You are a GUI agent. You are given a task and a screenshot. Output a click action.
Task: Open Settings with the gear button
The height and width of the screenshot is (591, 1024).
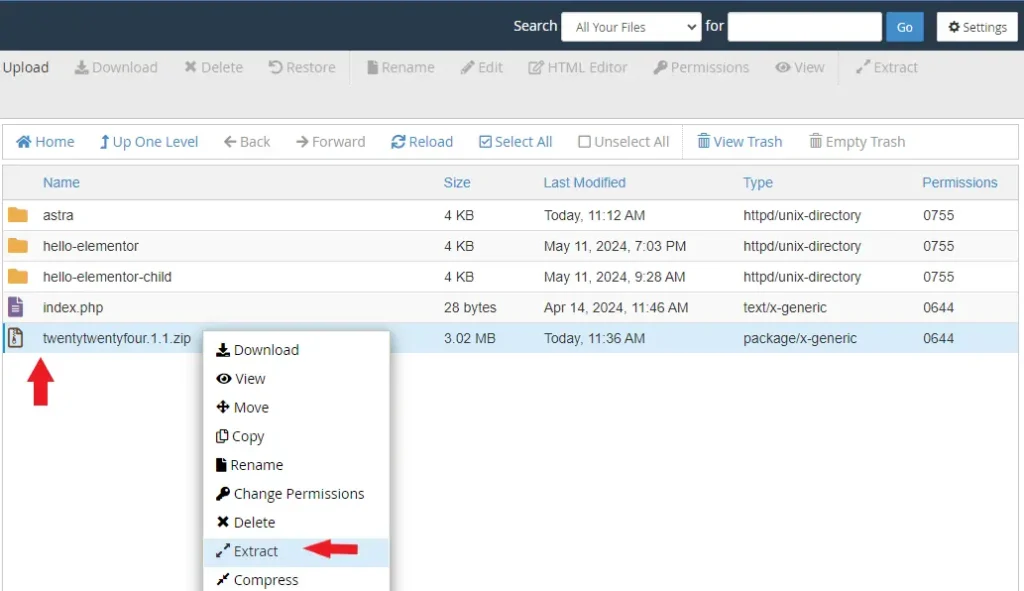tap(976, 27)
